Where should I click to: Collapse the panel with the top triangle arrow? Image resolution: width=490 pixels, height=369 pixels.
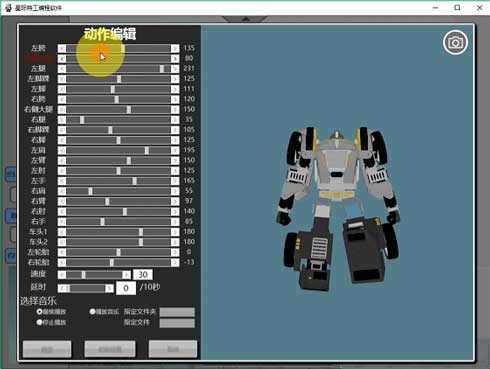245,19
